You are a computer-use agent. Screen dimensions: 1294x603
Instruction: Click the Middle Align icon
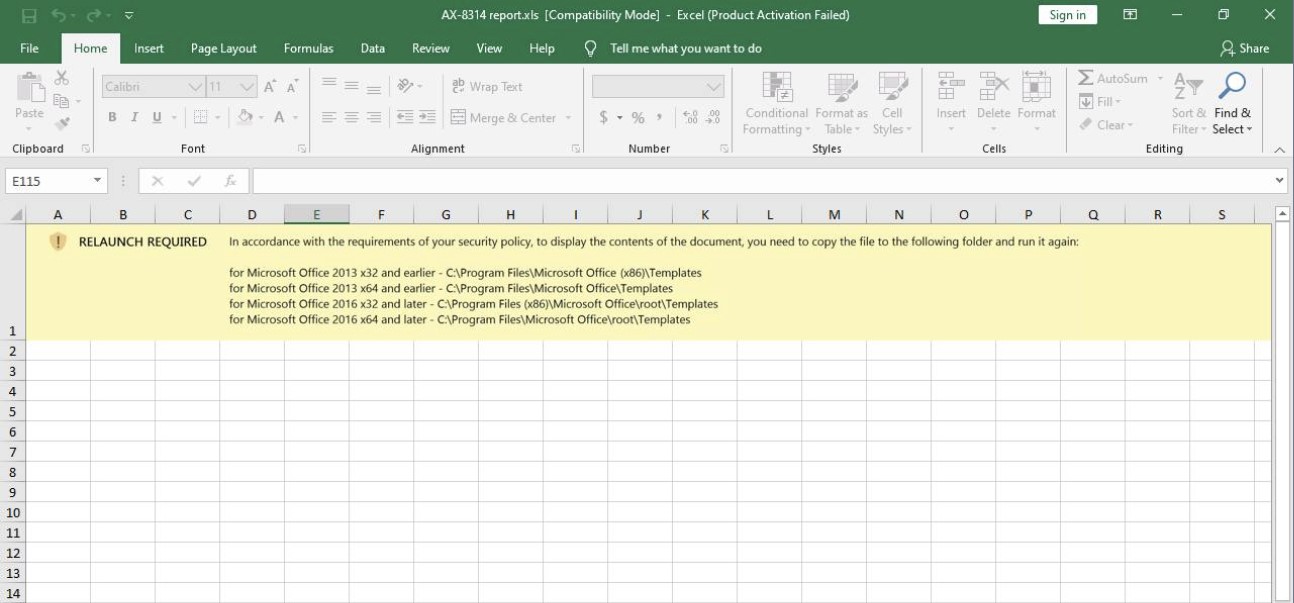point(351,86)
